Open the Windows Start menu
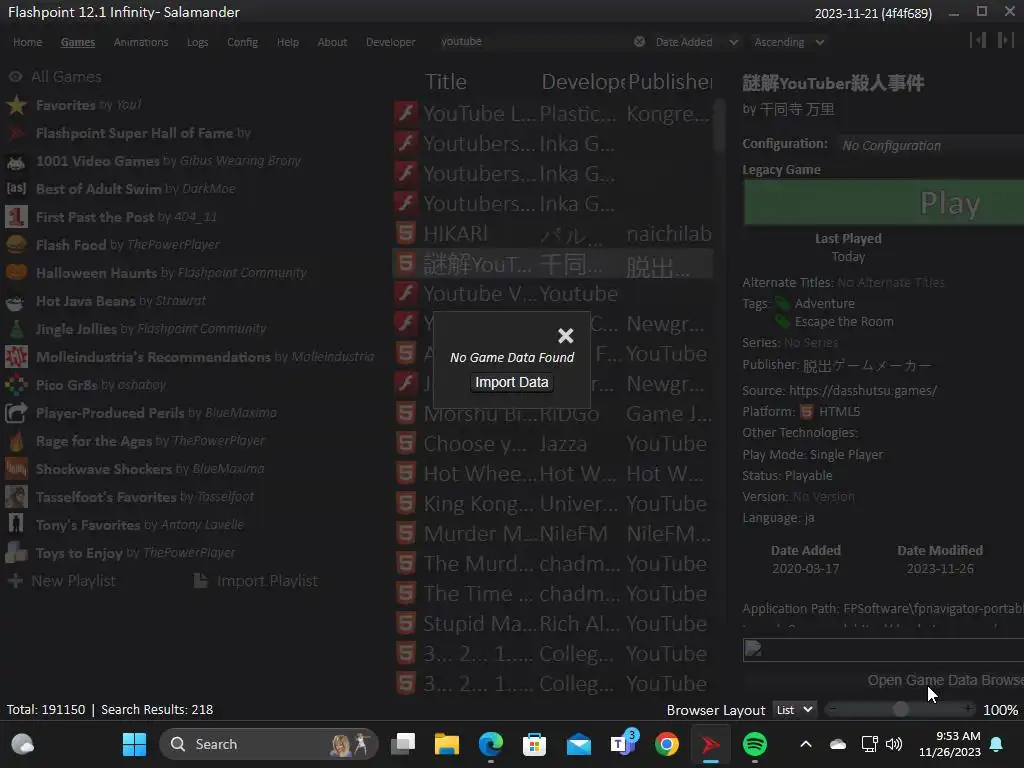Viewport: 1024px width, 768px height. click(x=135, y=744)
